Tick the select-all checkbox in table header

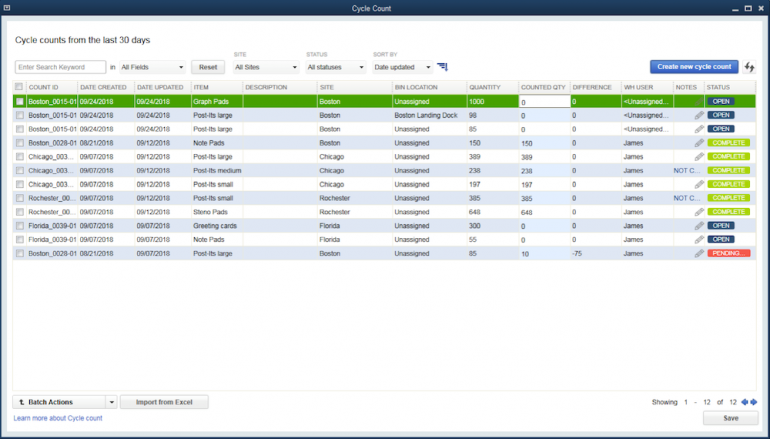tap(19, 87)
